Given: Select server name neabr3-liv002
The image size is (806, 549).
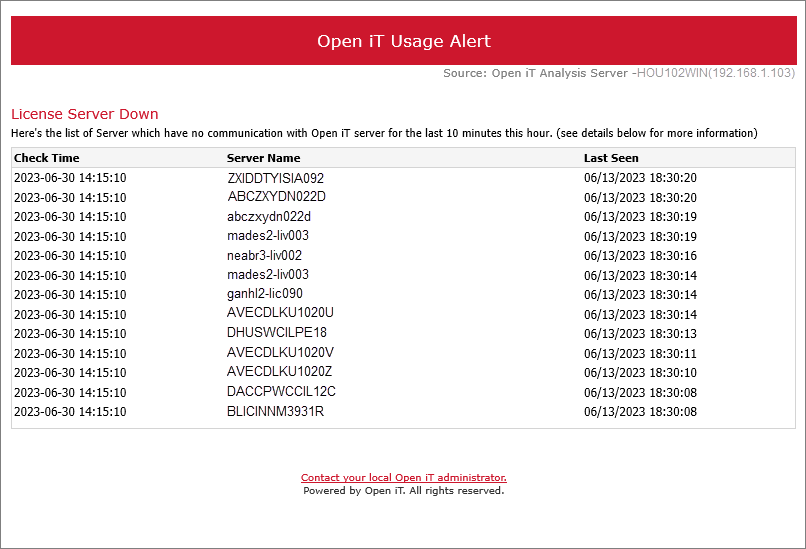Looking at the screenshot, I should [264, 255].
